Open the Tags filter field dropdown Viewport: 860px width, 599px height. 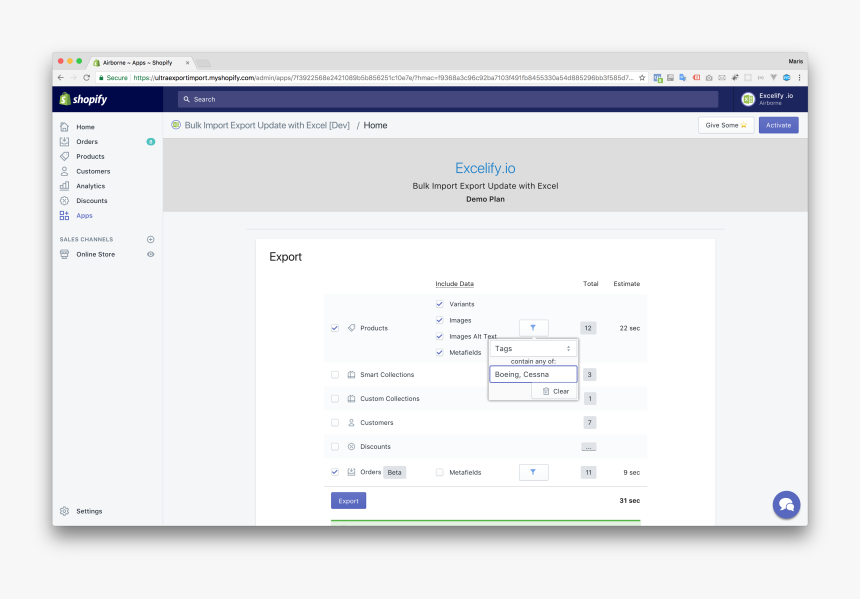533,349
